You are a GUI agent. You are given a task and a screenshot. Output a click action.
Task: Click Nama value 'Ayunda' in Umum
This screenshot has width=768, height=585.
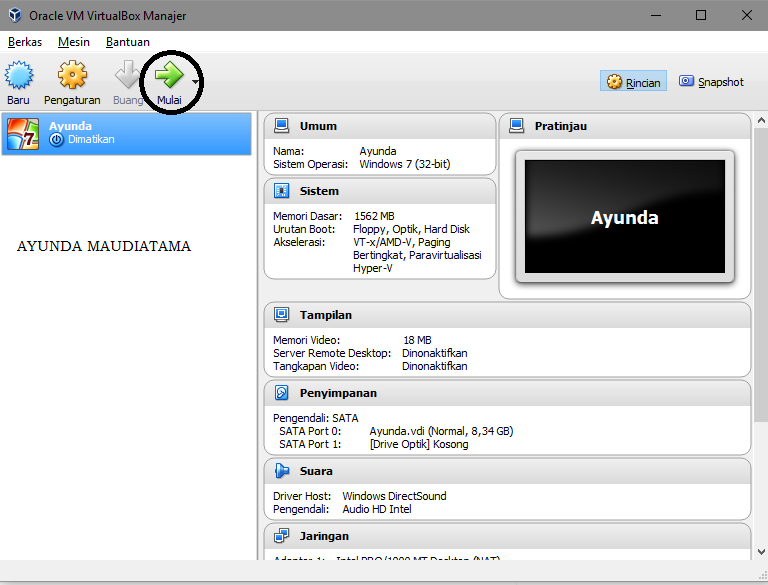point(378,151)
